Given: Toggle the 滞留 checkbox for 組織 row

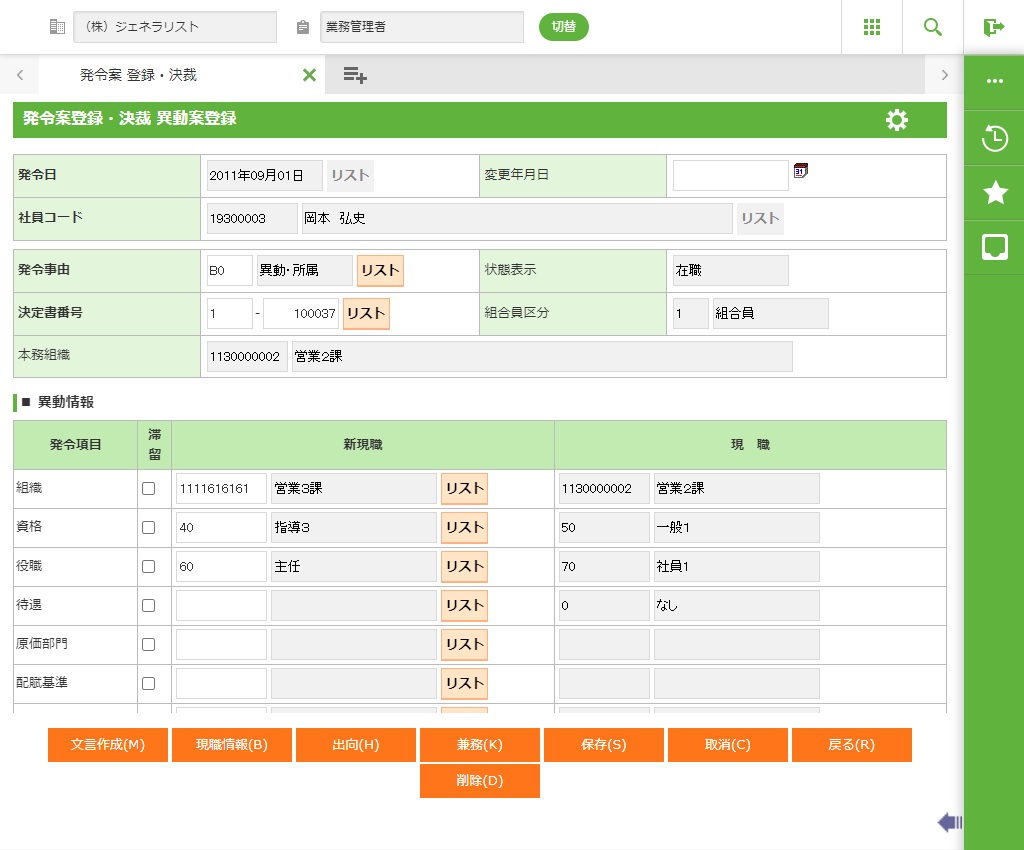Looking at the screenshot, I should 149,489.
